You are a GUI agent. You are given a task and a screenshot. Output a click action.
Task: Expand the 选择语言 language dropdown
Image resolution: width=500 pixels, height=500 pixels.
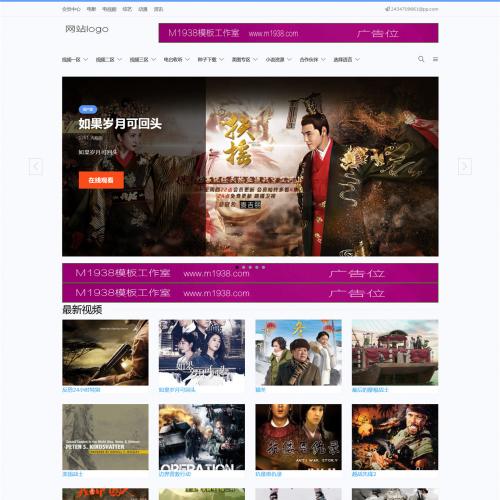click(347, 60)
